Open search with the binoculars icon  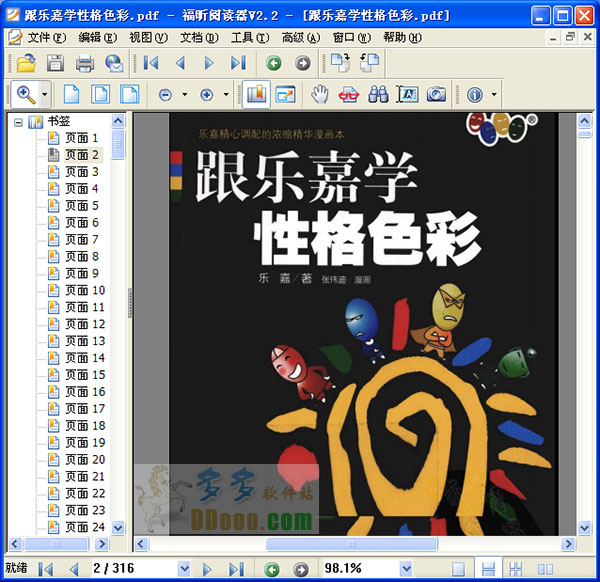(378, 94)
